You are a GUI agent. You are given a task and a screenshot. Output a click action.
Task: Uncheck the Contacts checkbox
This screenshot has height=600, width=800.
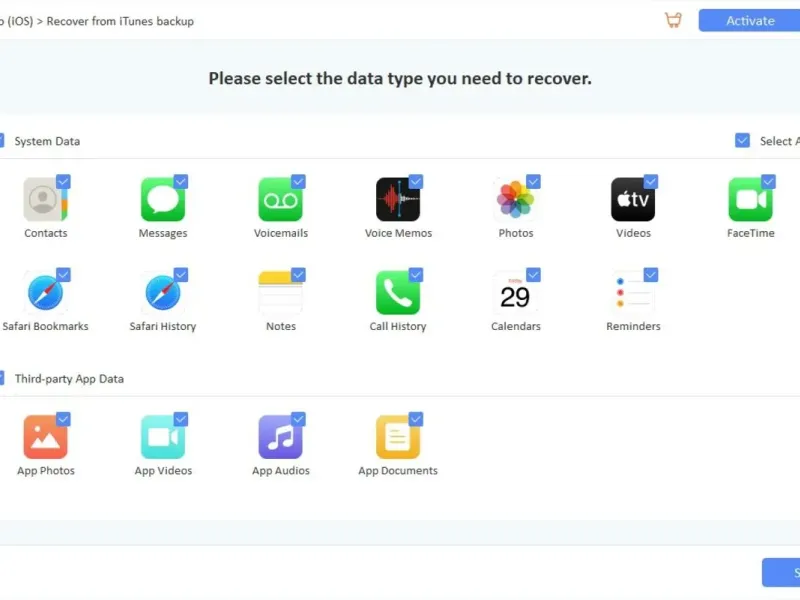click(63, 182)
